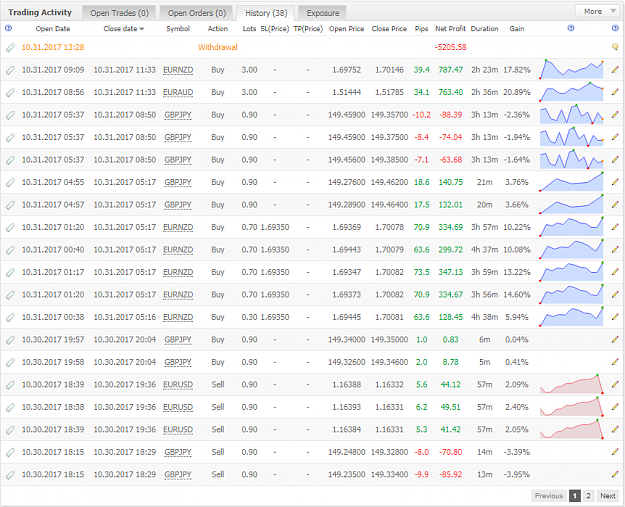The image size is (625, 507).
Task: Switch to Open Trades (0) tab
Action: [119, 13]
